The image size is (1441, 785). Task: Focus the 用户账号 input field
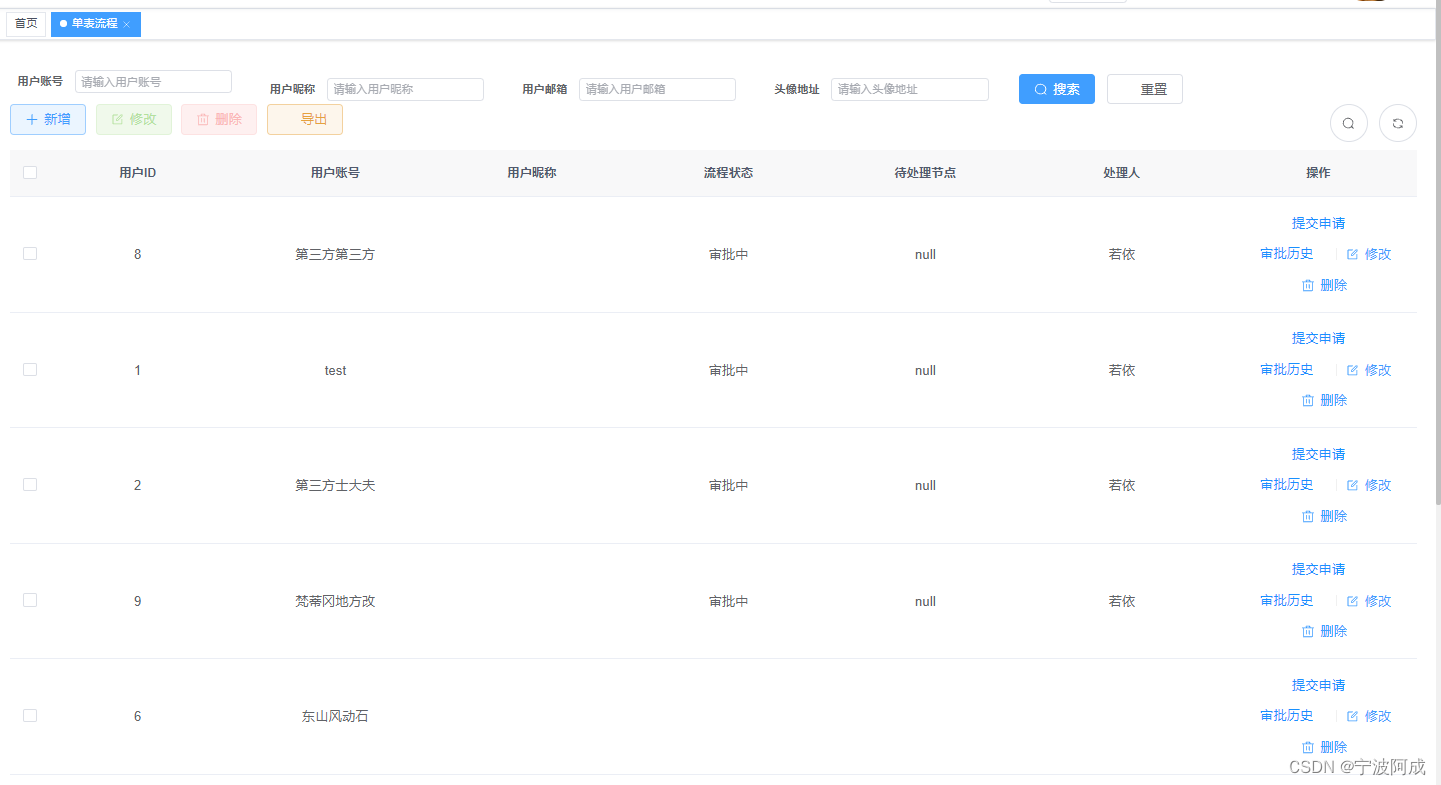[153, 82]
